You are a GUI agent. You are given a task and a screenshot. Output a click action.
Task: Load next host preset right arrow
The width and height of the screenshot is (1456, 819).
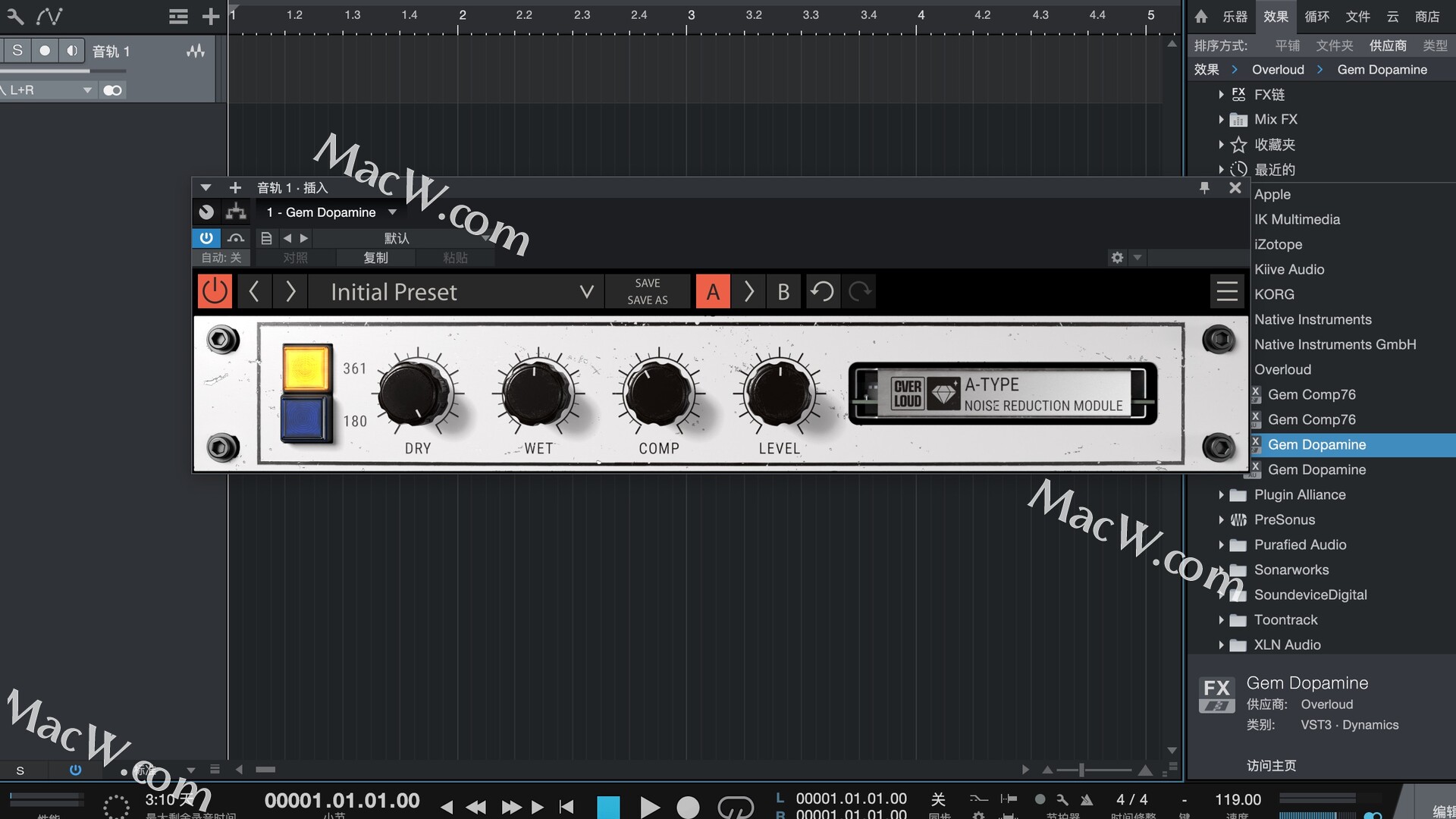click(304, 238)
